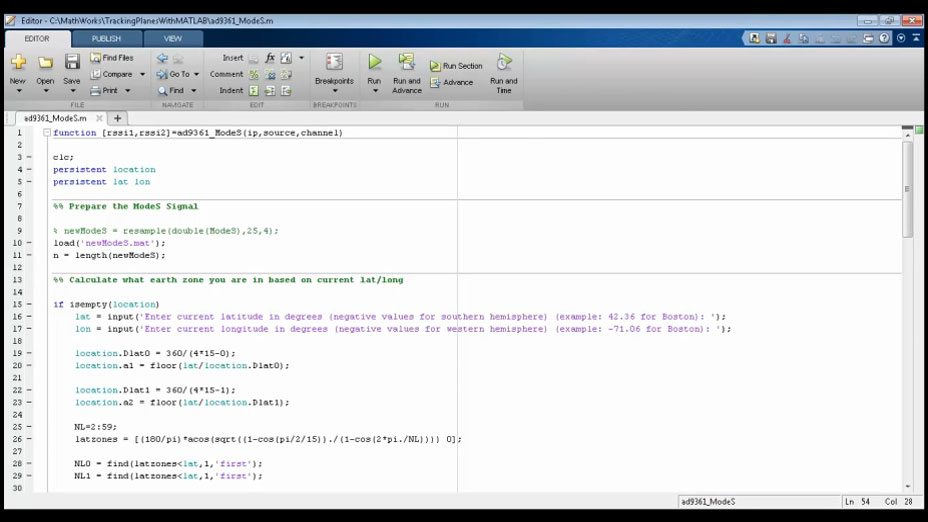This screenshot has width=928, height=522.
Task: Open the Print dropdown arrow
Action: pyautogui.click(x=127, y=91)
